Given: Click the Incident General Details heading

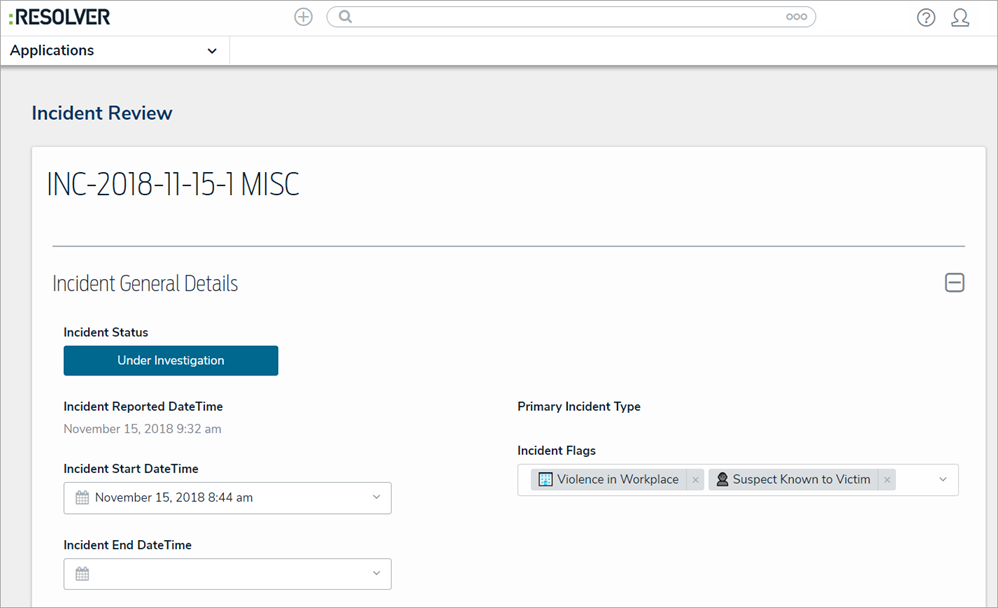Looking at the screenshot, I should click(x=145, y=283).
